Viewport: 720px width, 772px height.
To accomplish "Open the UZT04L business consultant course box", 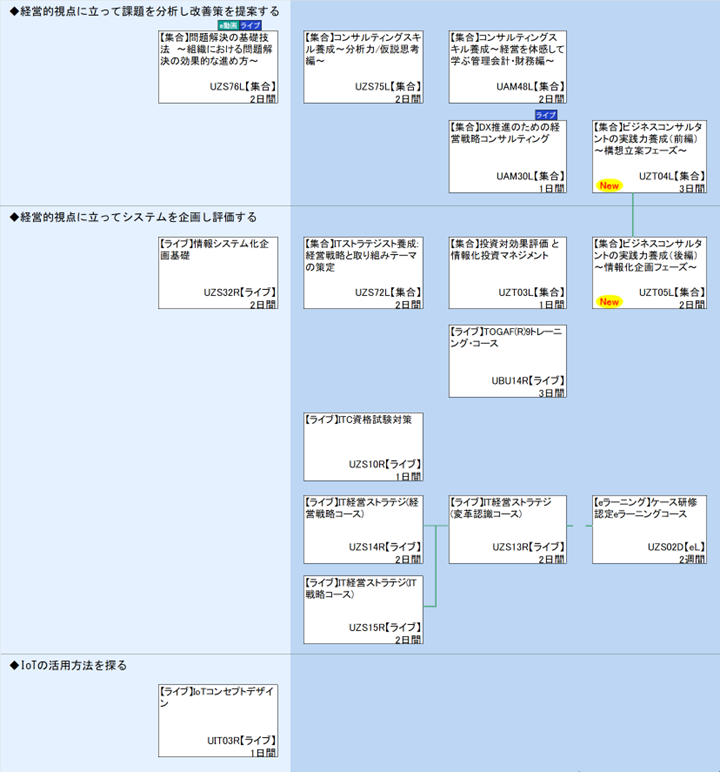I will tap(650, 157).
